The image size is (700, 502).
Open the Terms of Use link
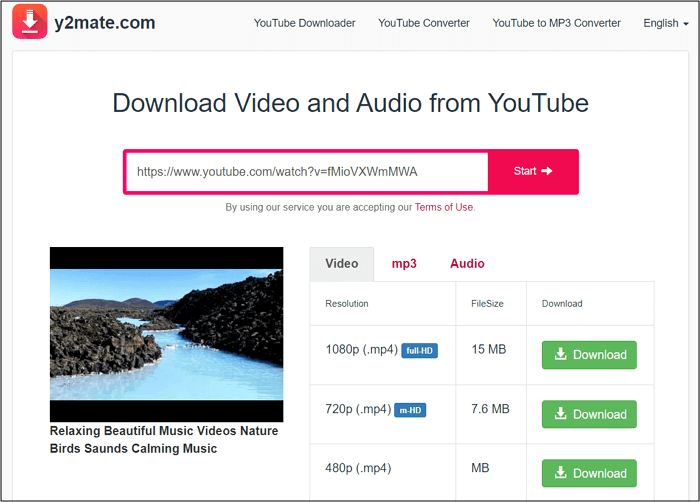click(x=444, y=207)
